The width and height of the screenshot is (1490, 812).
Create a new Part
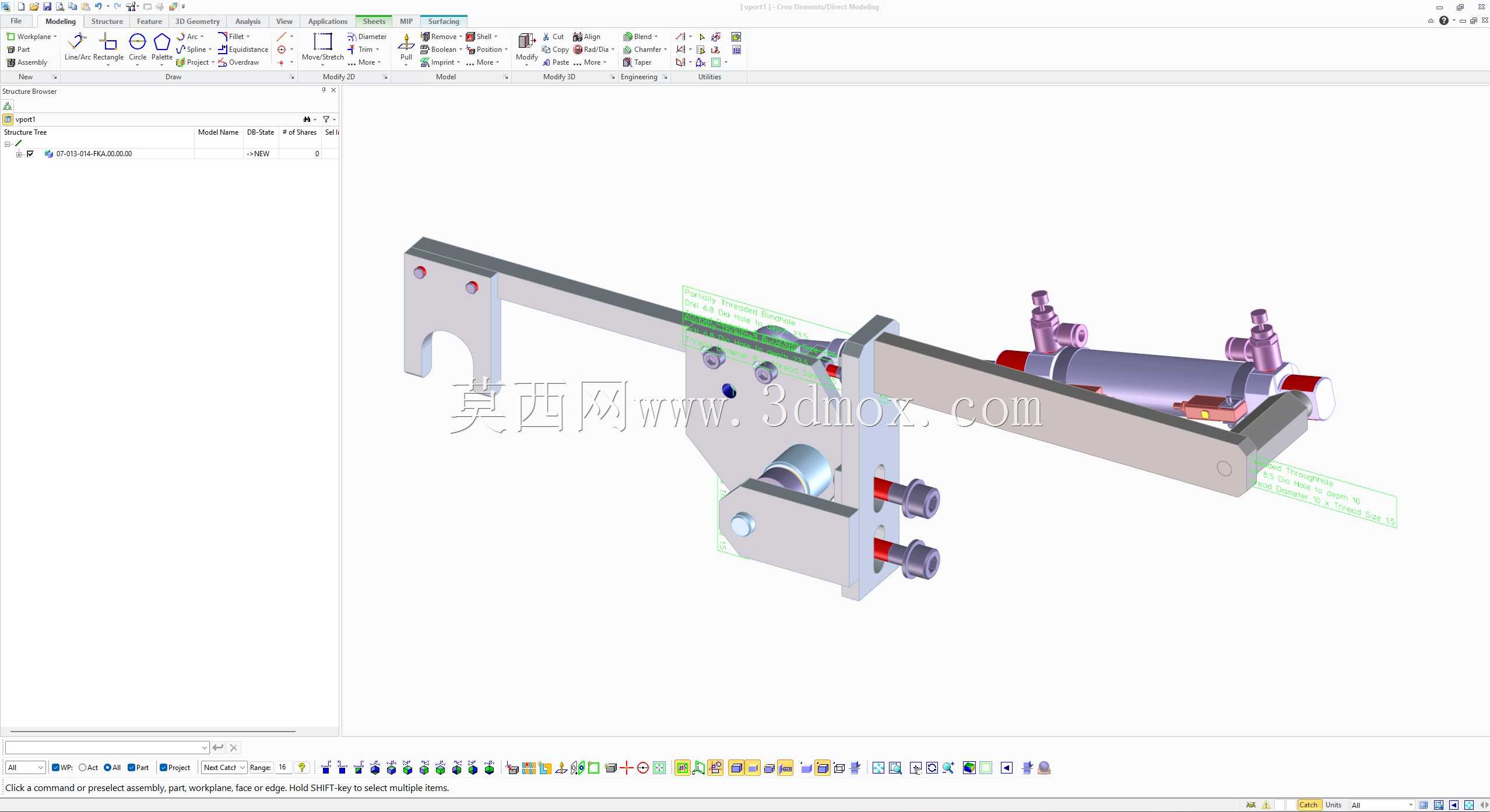pyautogui.click(x=19, y=50)
